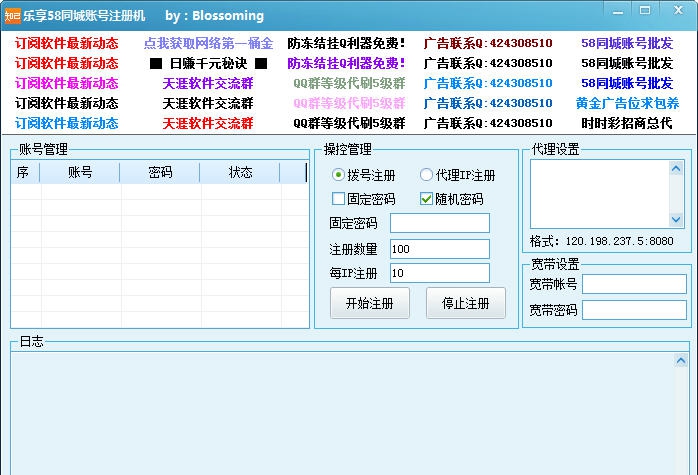Click into the 每IP注册 text box

[x=439, y=273]
